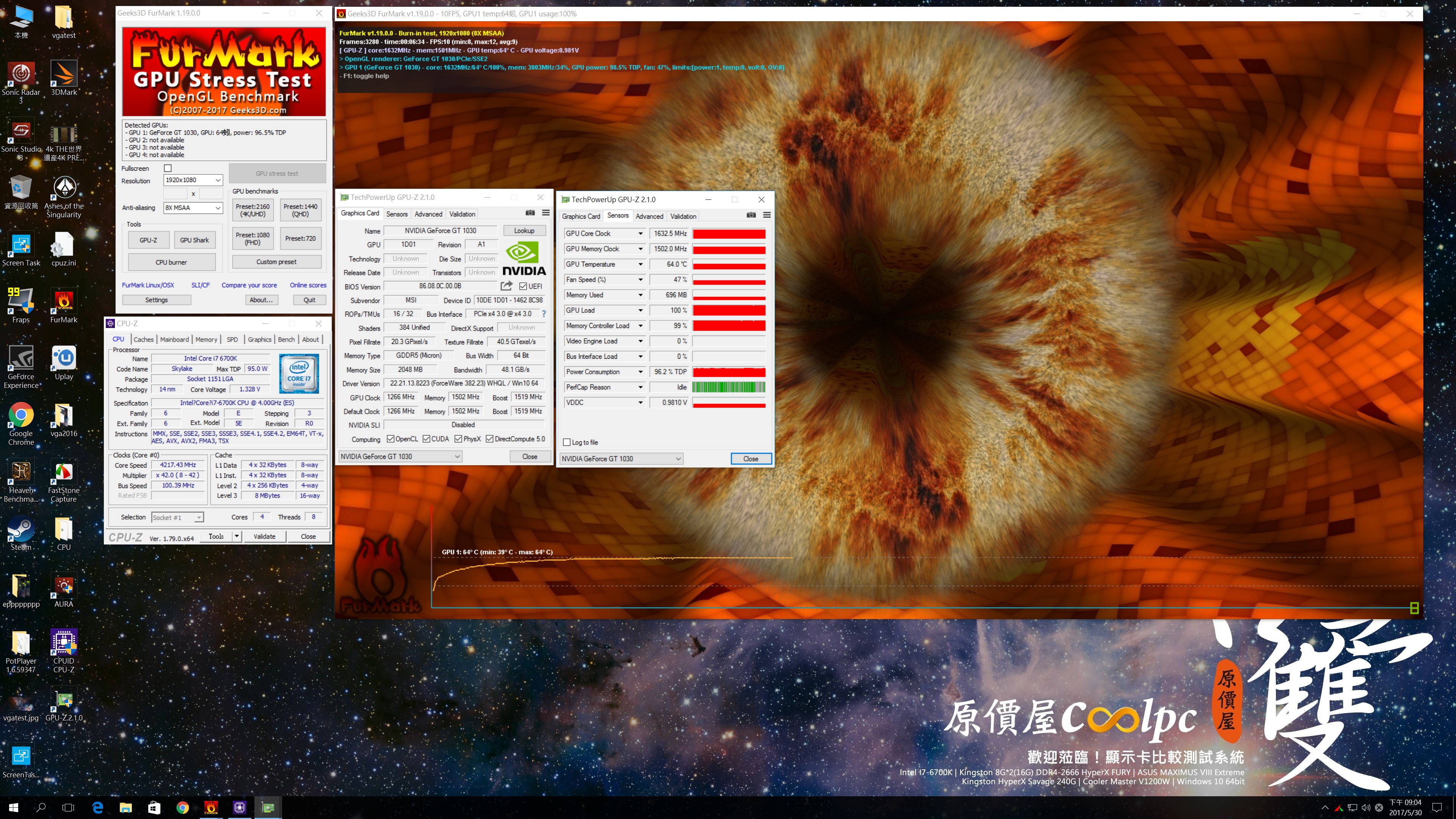Open the GeForce Experience desktop icon

pos(21,367)
